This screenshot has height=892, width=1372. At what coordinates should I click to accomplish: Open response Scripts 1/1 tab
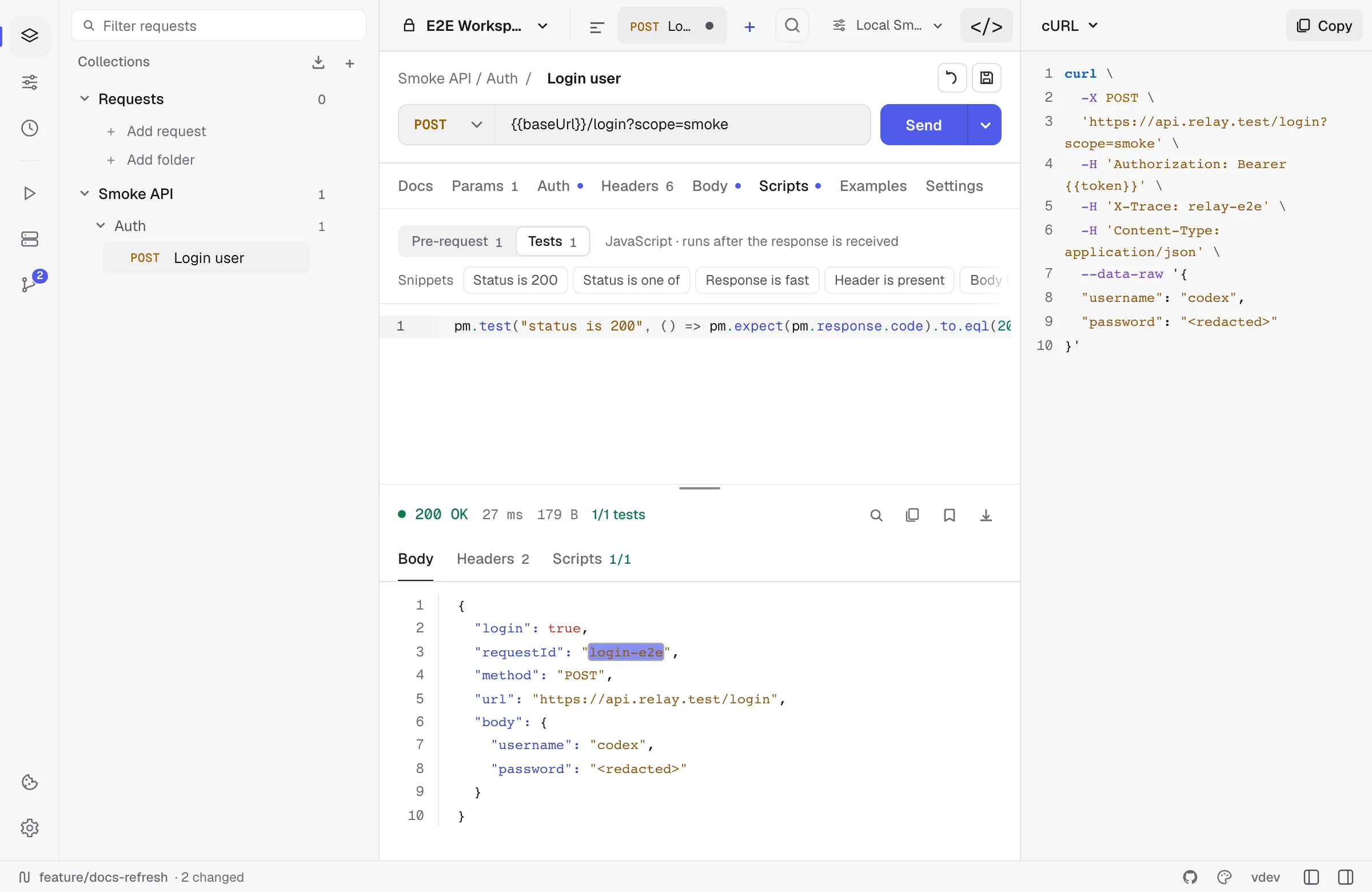592,559
